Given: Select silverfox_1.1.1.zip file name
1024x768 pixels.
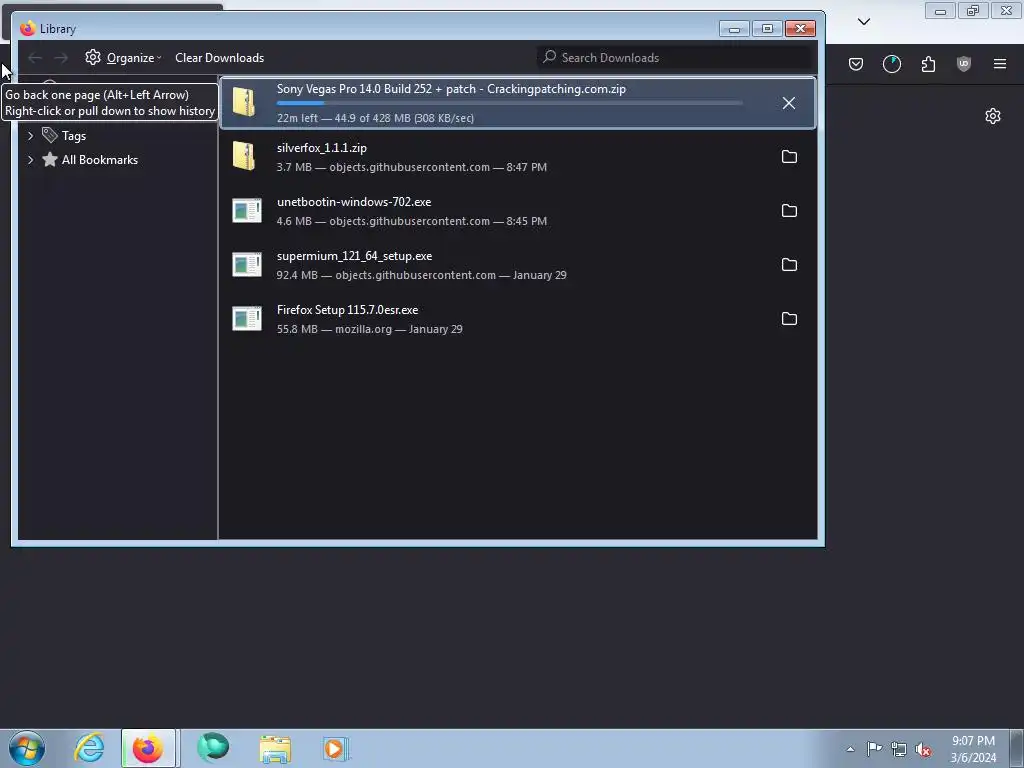Looking at the screenshot, I should [x=322, y=148].
